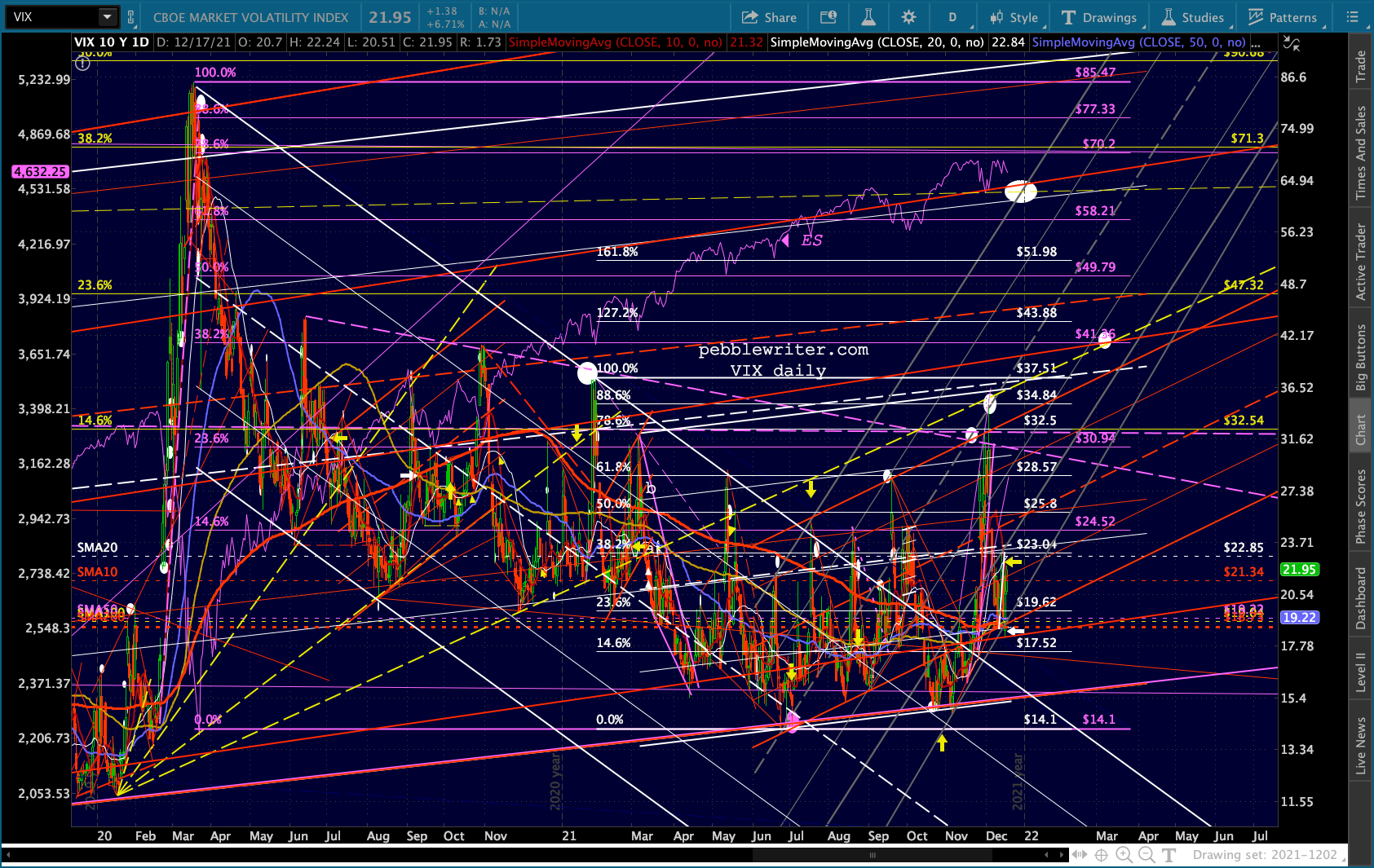Image resolution: width=1374 pixels, height=868 pixels.
Task: Open the Dashboard side tab
Action: click(x=1360, y=598)
